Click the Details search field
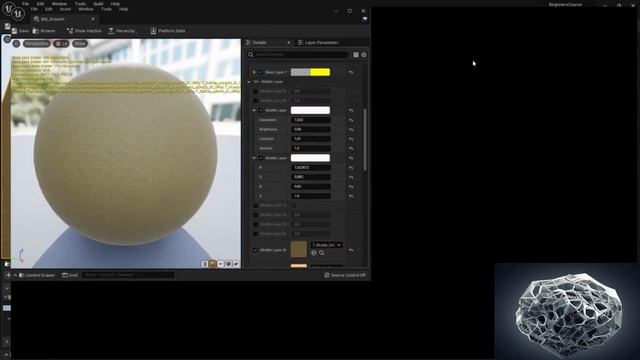This screenshot has height=360, width=640. 299,55
